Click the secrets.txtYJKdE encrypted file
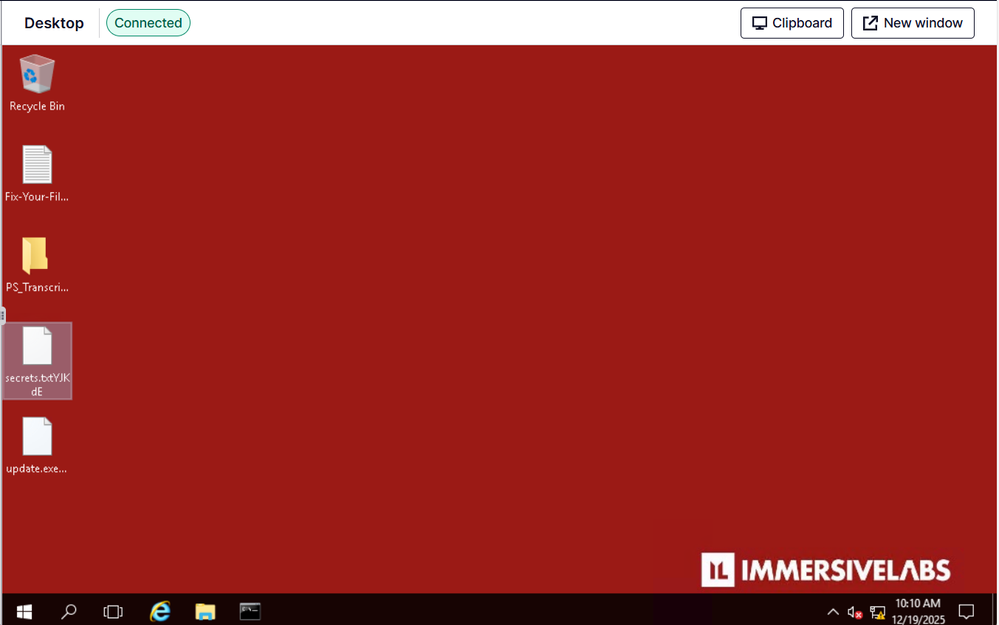 [x=37, y=348]
